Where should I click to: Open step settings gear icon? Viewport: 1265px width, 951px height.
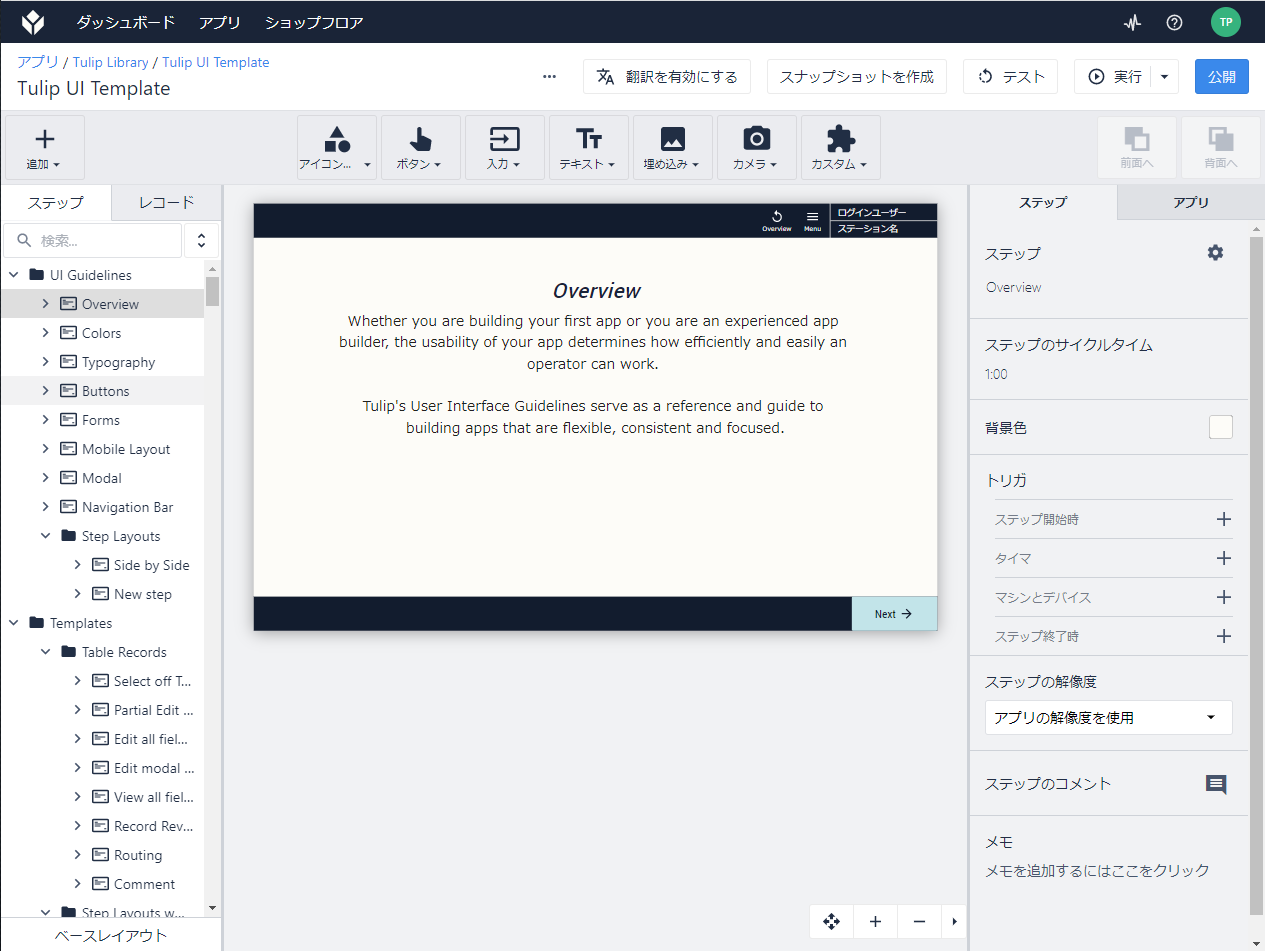click(1215, 253)
